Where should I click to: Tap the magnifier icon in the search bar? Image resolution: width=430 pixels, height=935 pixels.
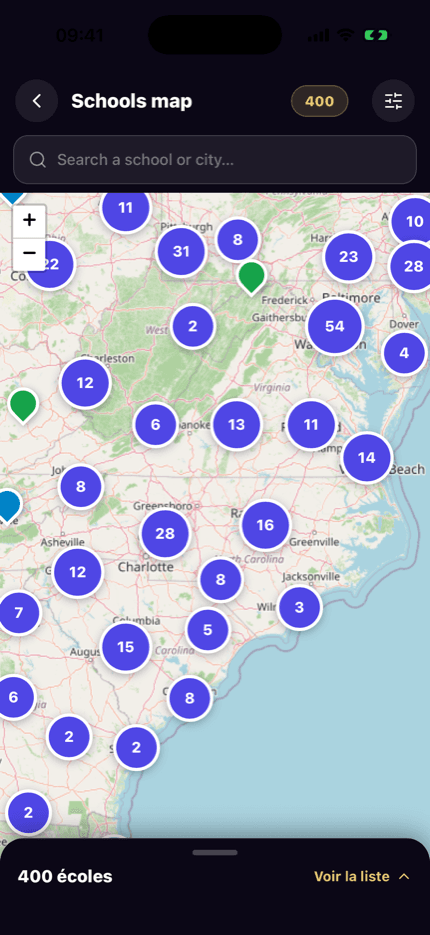(38, 160)
